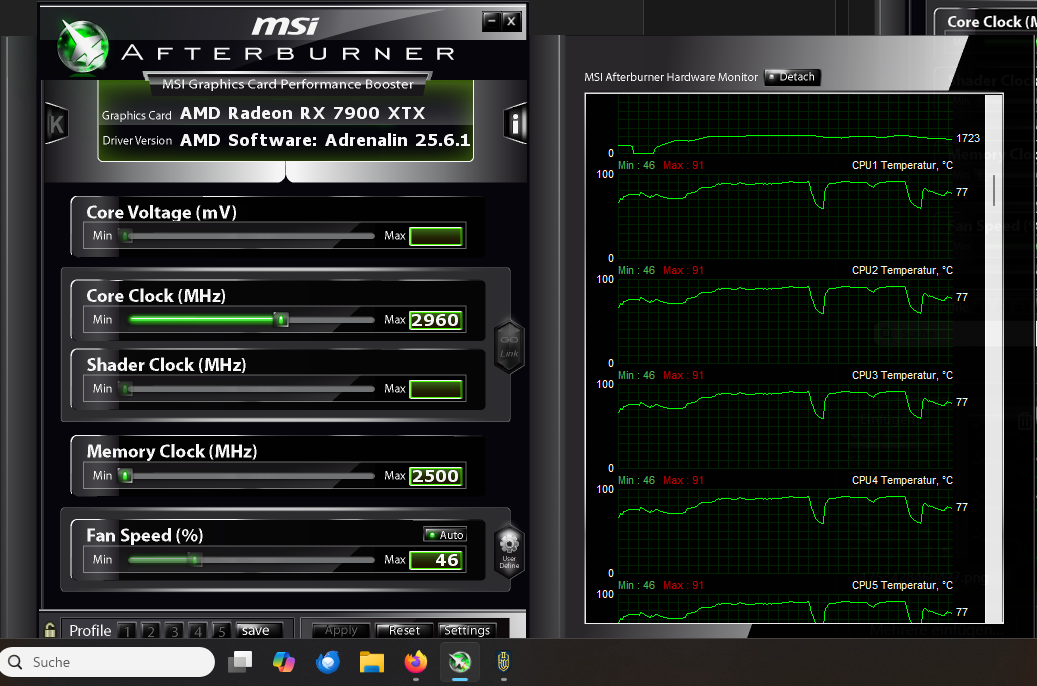Viewport: 1037px width, 686px height.
Task: Open File Explorer from the taskbar
Action: coord(372,662)
